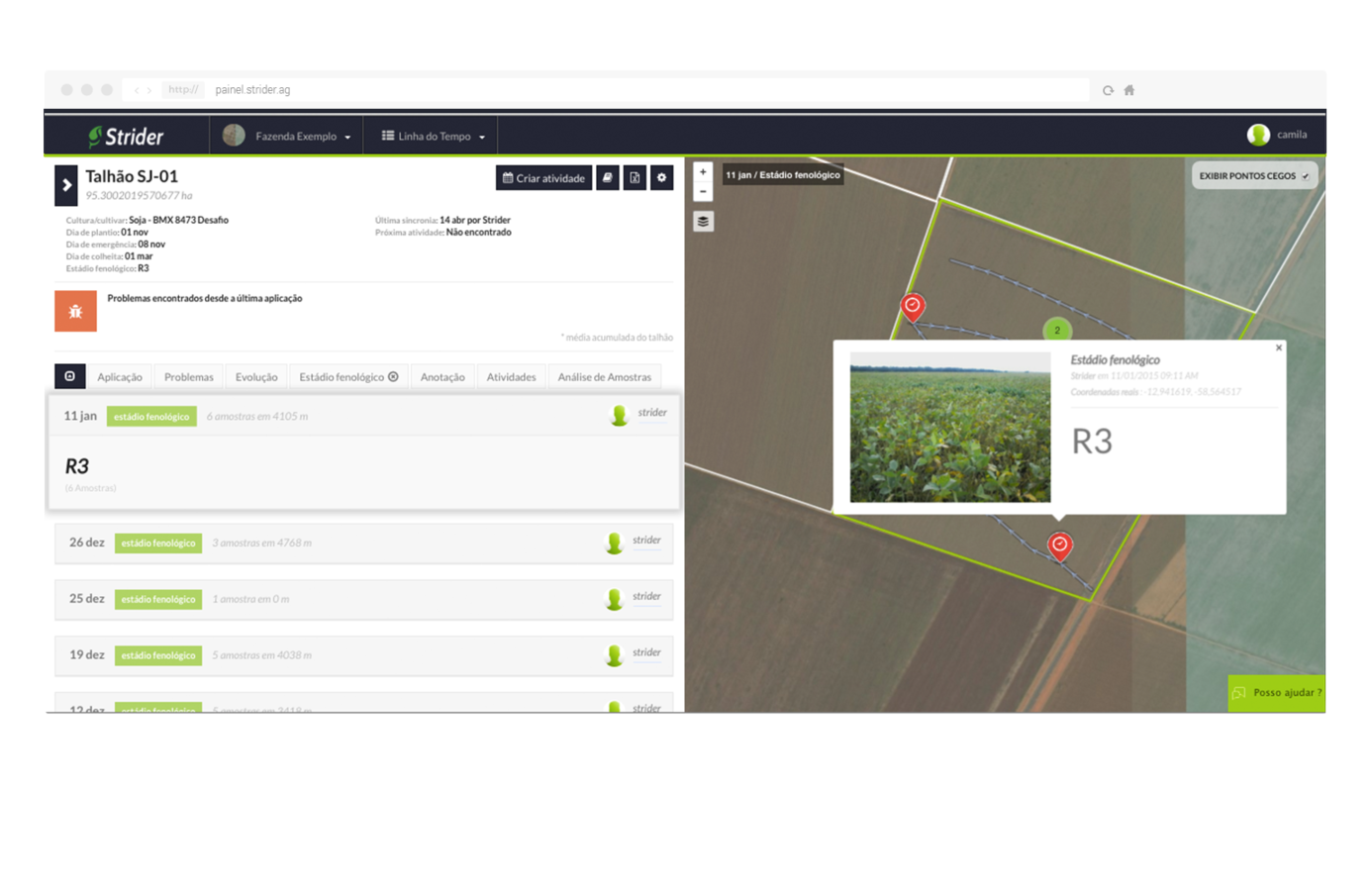The height and width of the screenshot is (891, 1372).
Task: Click the book report icon button
Action: click(608, 178)
